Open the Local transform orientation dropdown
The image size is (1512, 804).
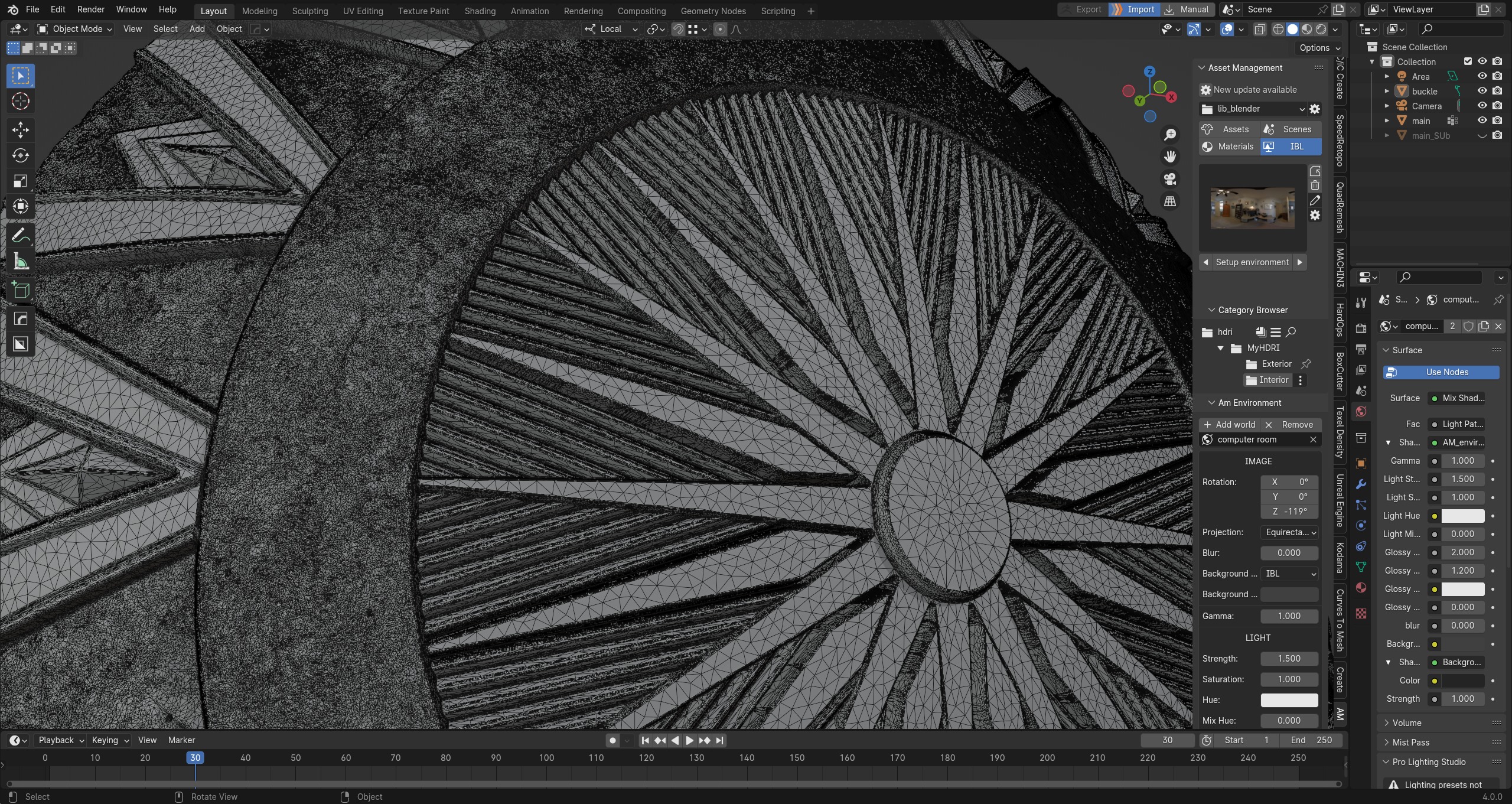[611, 29]
